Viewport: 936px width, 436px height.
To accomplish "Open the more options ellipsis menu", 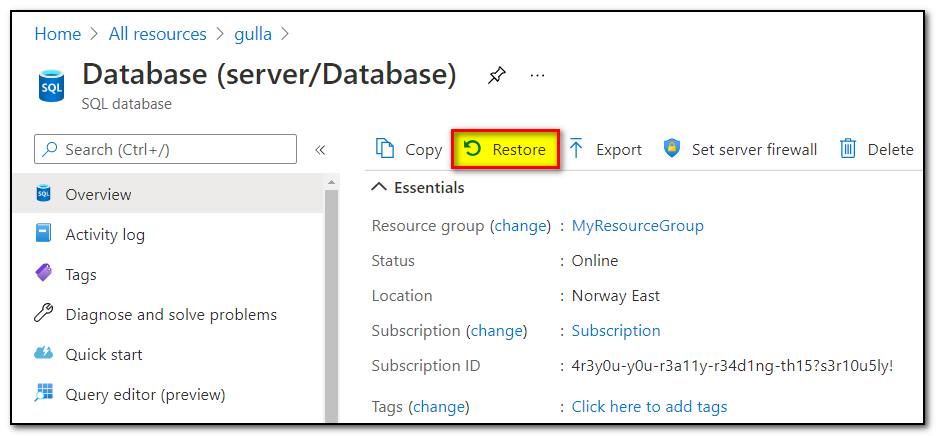I will 538,76.
